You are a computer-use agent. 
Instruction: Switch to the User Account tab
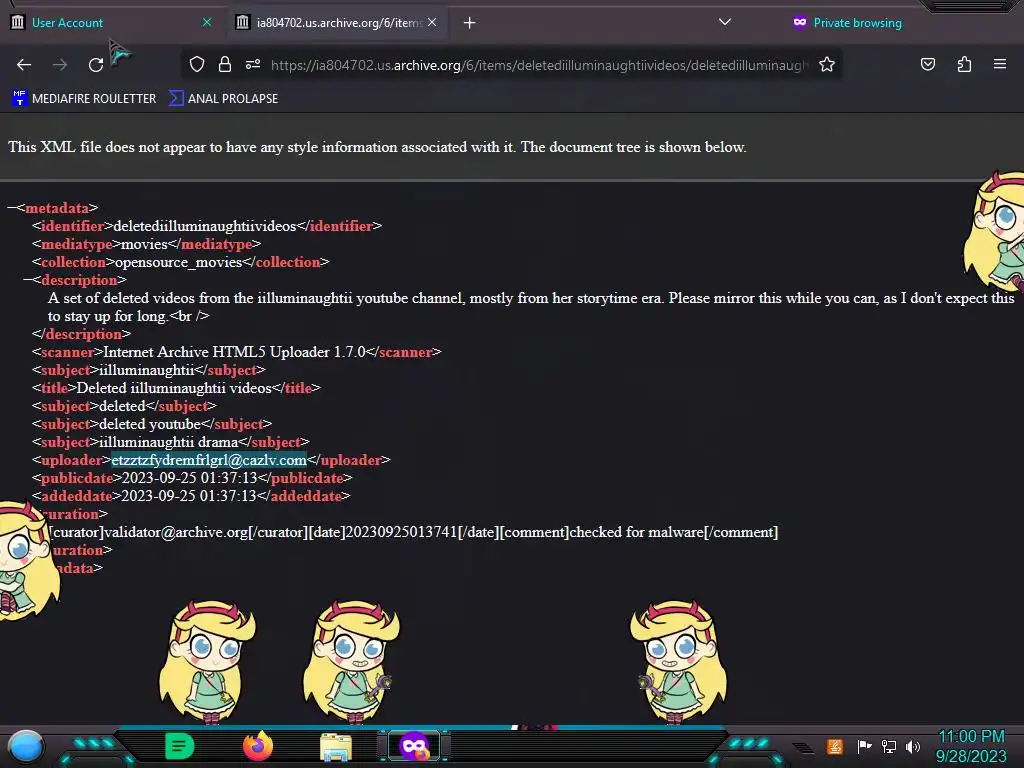(x=111, y=23)
